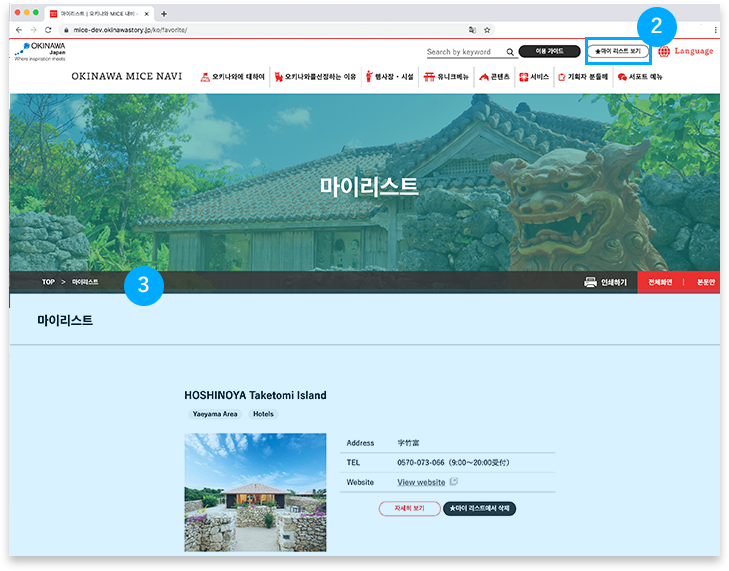Open a new browser tab
The image size is (729, 571).
click(164, 14)
